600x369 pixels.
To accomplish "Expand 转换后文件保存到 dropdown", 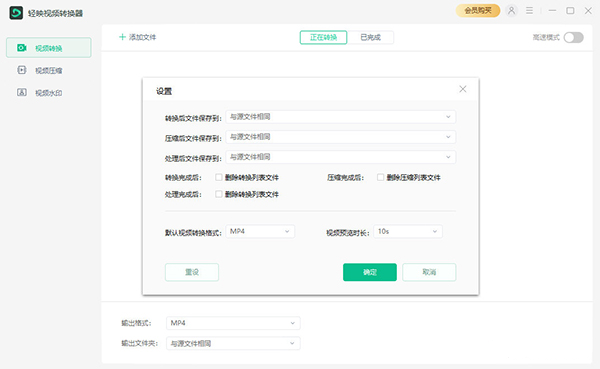I will (341, 117).
